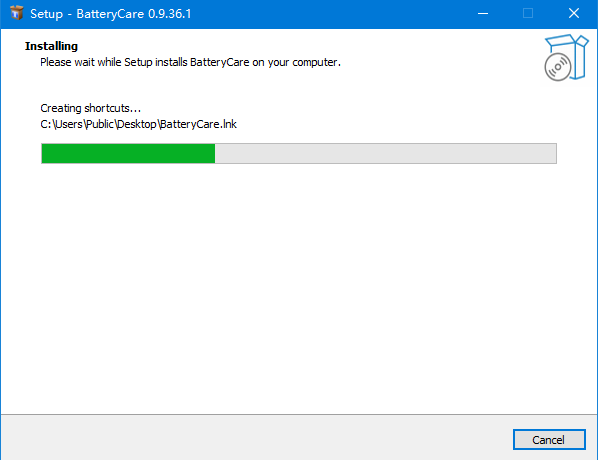Close the Setup window with the X
The image size is (598, 460).
tap(574, 14)
